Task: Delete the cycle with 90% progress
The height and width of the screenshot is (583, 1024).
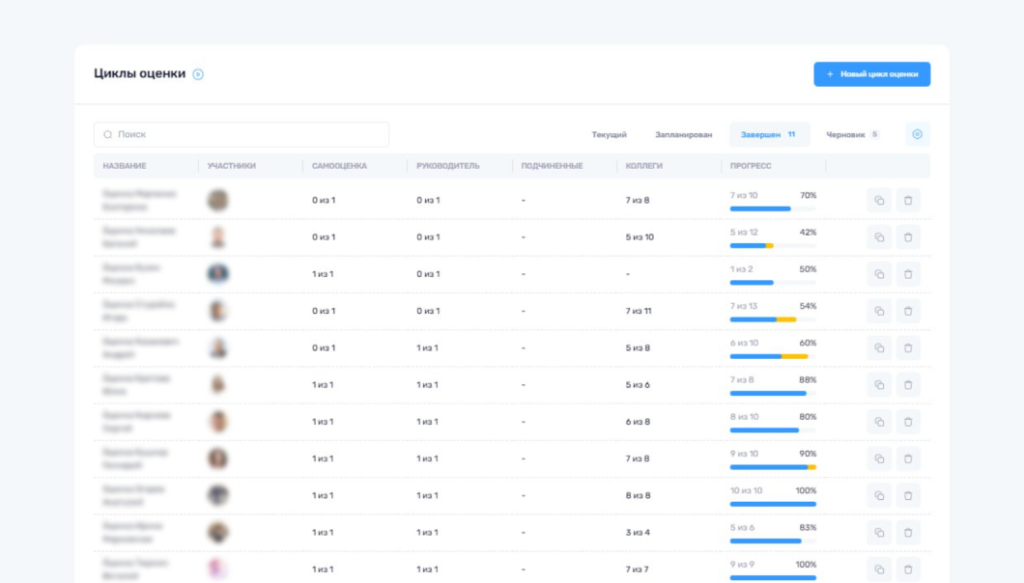Action: (908, 459)
